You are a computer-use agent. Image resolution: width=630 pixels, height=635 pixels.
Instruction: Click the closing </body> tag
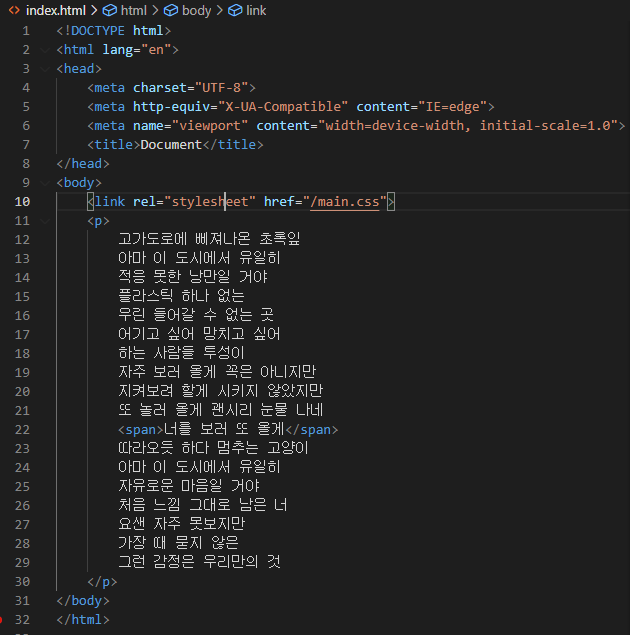pyautogui.click(x=83, y=601)
